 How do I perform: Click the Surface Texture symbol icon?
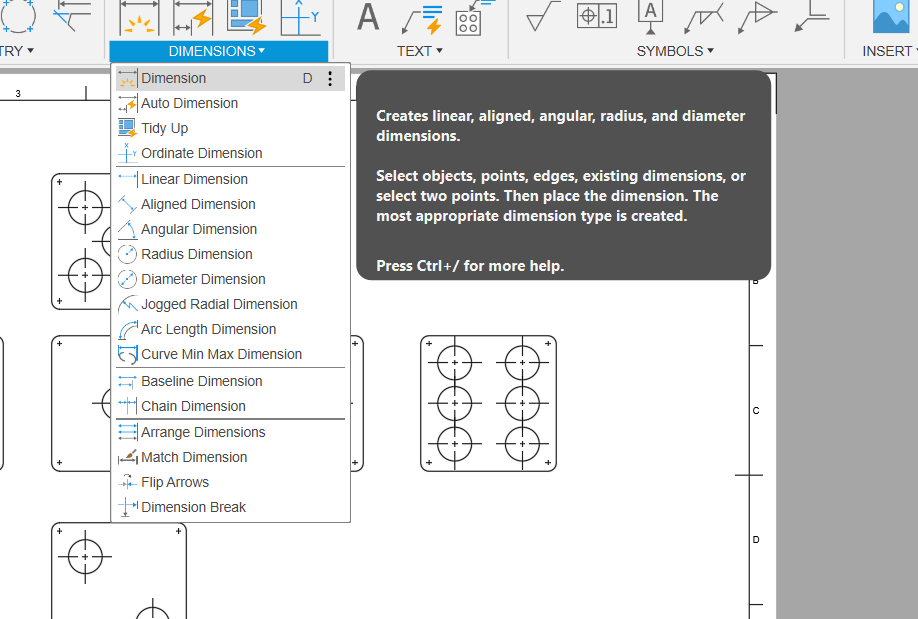click(543, 16)
